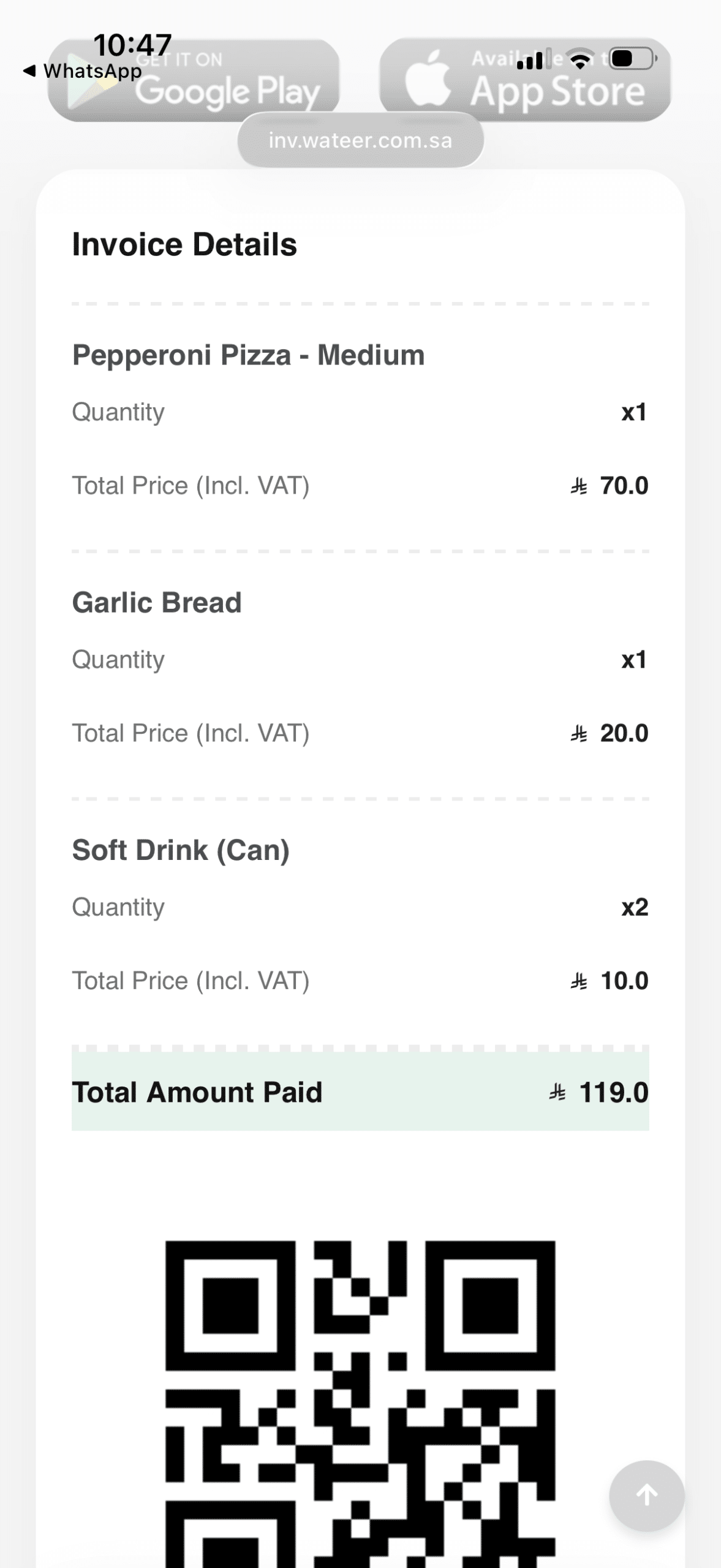Screen dimensions: 721x1568
Task: Tap the Total Amount Paid row
Action: tap(360, 1092)
